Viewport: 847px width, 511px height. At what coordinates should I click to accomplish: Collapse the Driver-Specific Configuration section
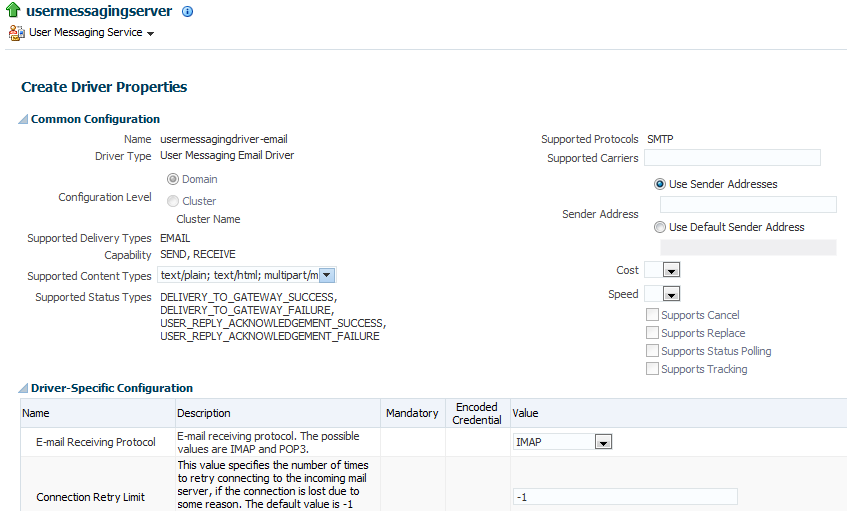pyautogui.click(x=23, y=388)
